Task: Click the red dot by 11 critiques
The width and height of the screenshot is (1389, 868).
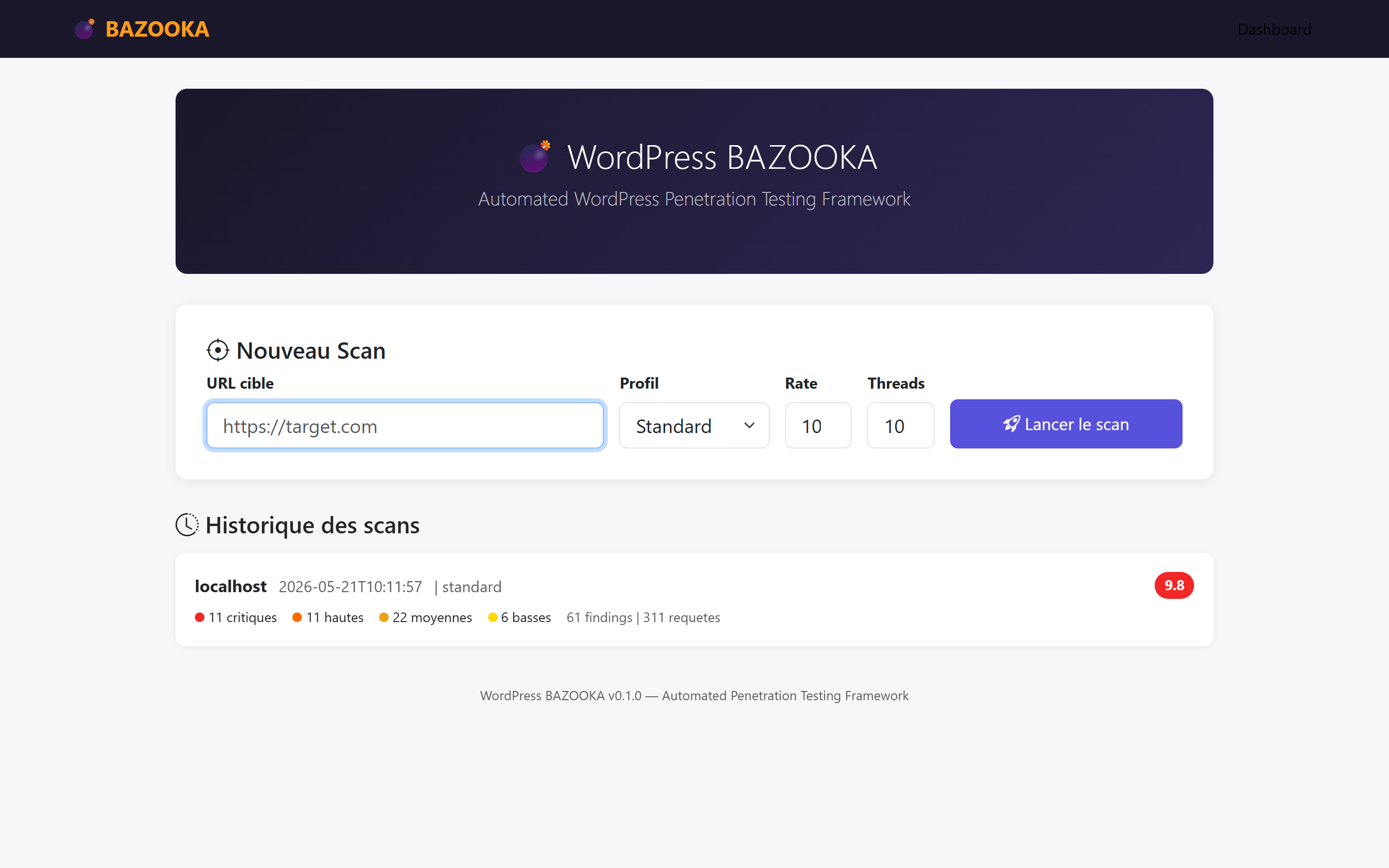Action: point(200,617)
